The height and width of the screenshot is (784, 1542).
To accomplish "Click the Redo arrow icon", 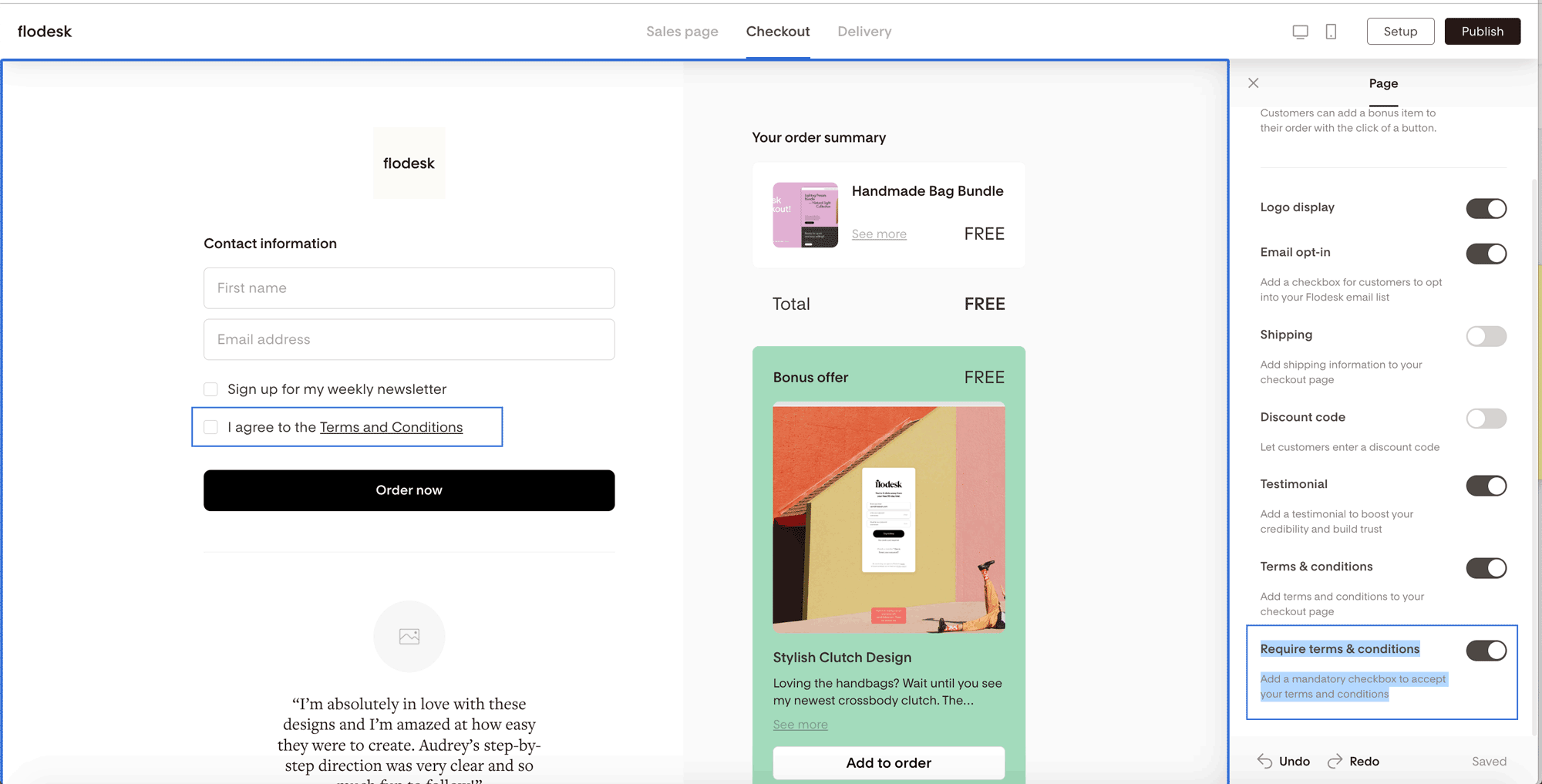I will 1335,761.
